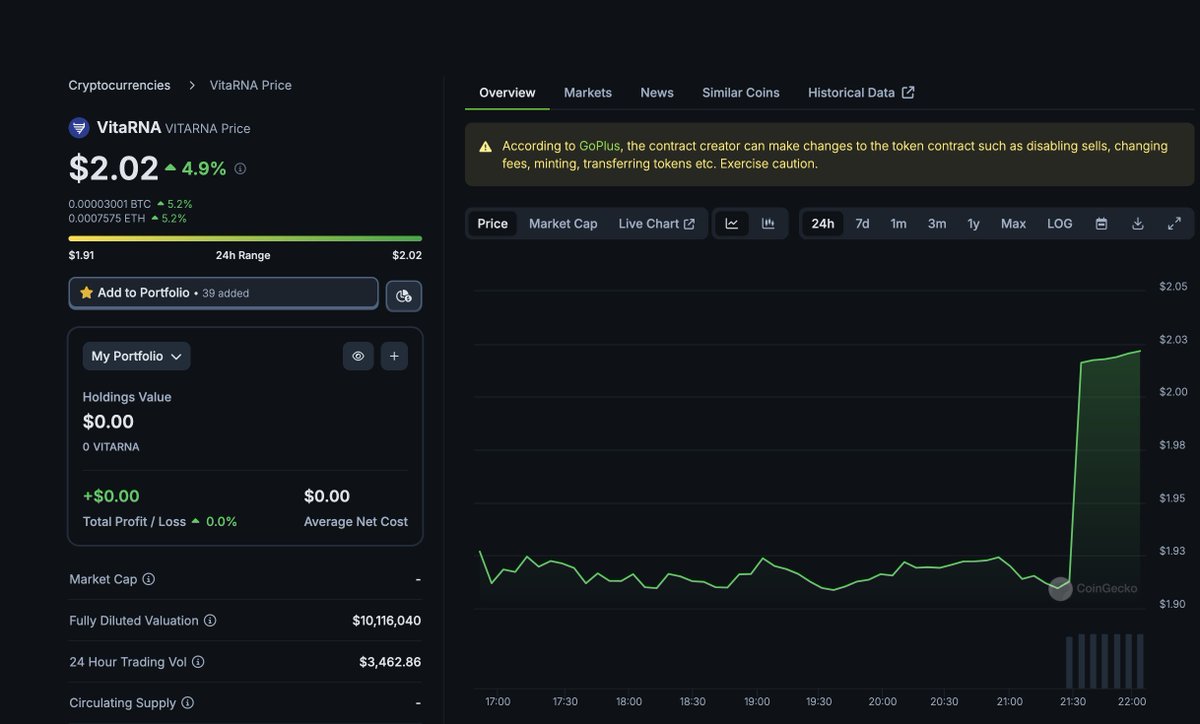Click $3,462.86 trading volume value
Viewport: 1200px width, 724px height.
click(390, 662)
